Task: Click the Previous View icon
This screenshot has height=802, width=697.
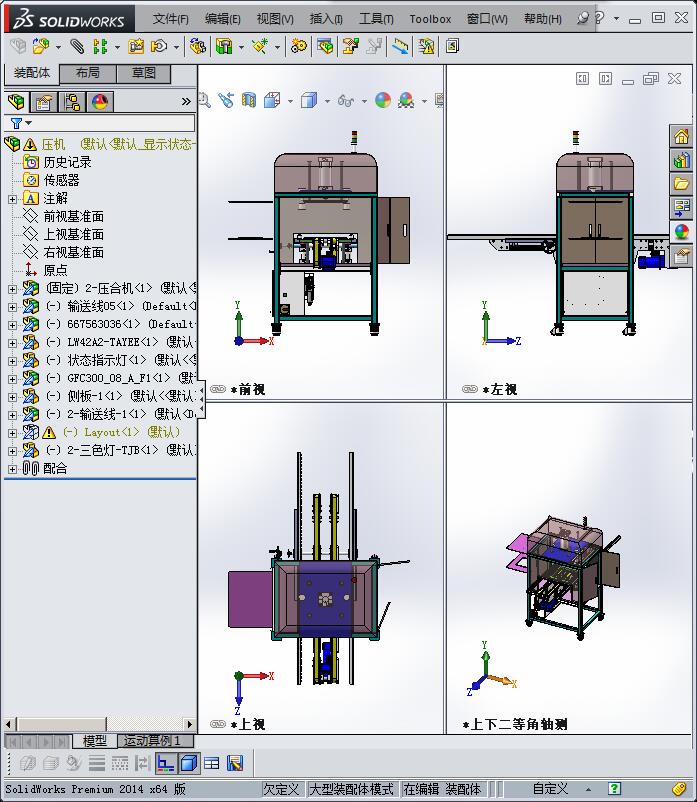Action: point(226,100)
